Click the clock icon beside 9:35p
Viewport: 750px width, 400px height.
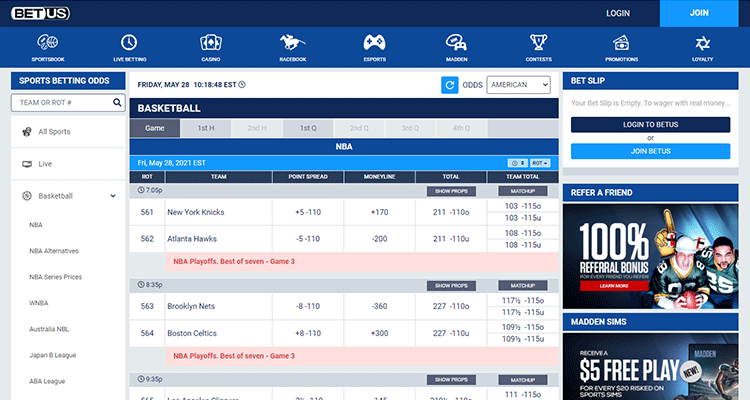(141, 379)
